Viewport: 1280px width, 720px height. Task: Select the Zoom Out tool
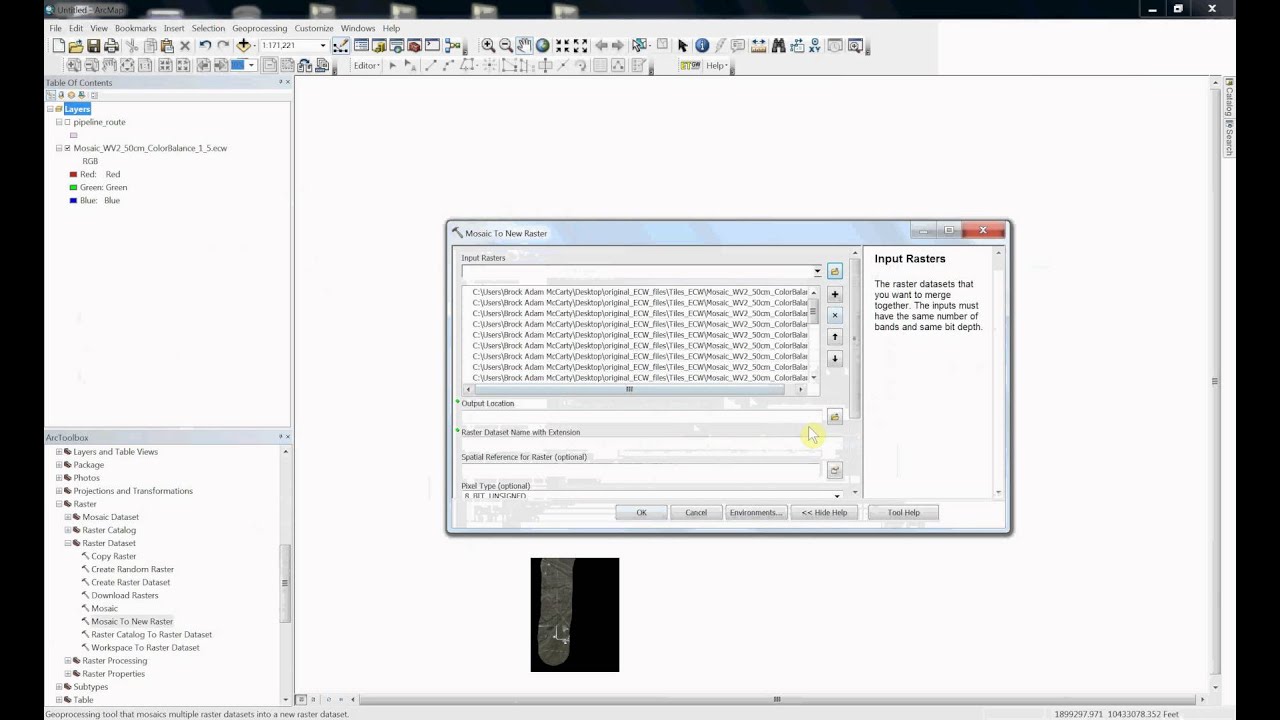[x=506, y=46]
